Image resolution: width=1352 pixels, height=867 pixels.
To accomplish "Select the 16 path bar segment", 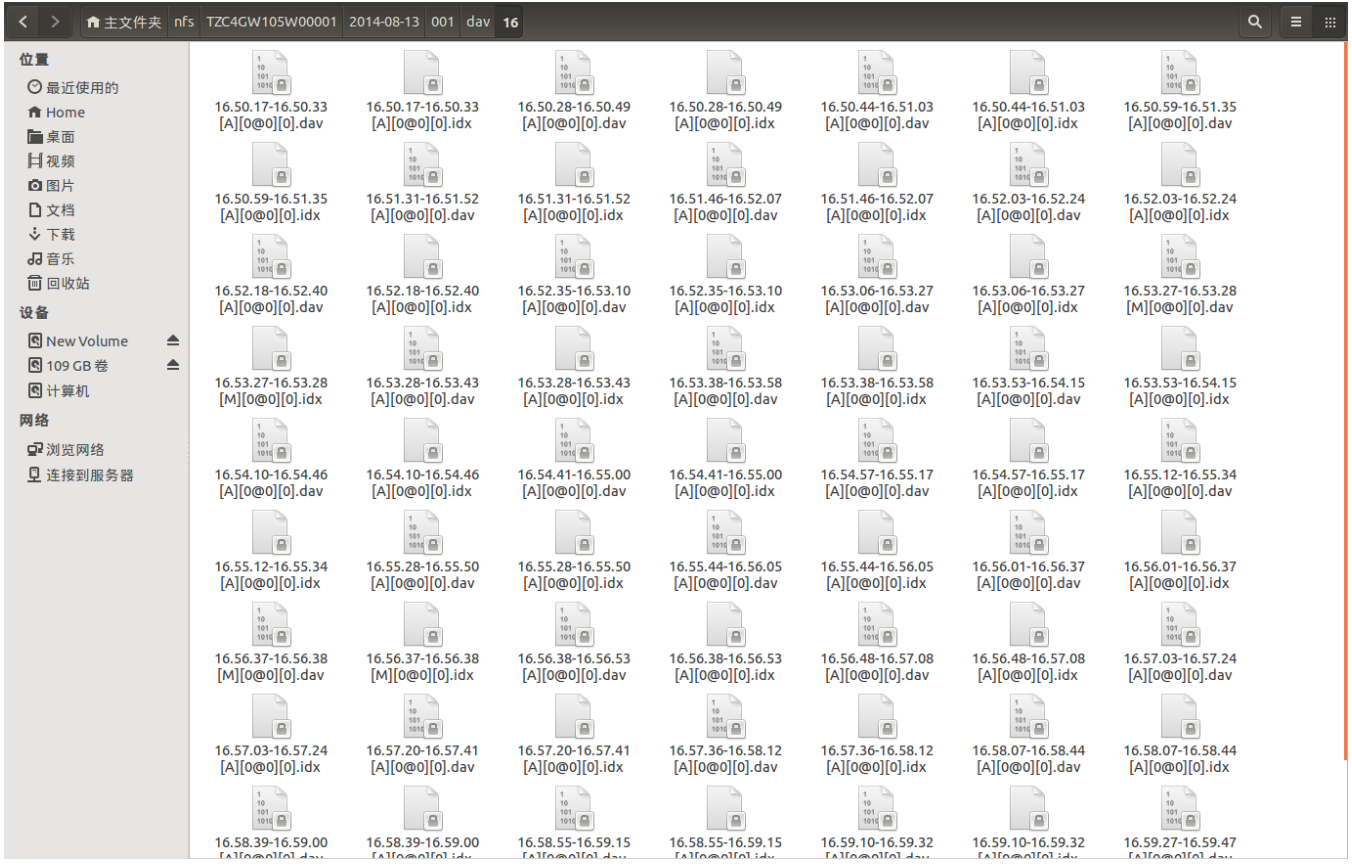I will click(510, 22).
